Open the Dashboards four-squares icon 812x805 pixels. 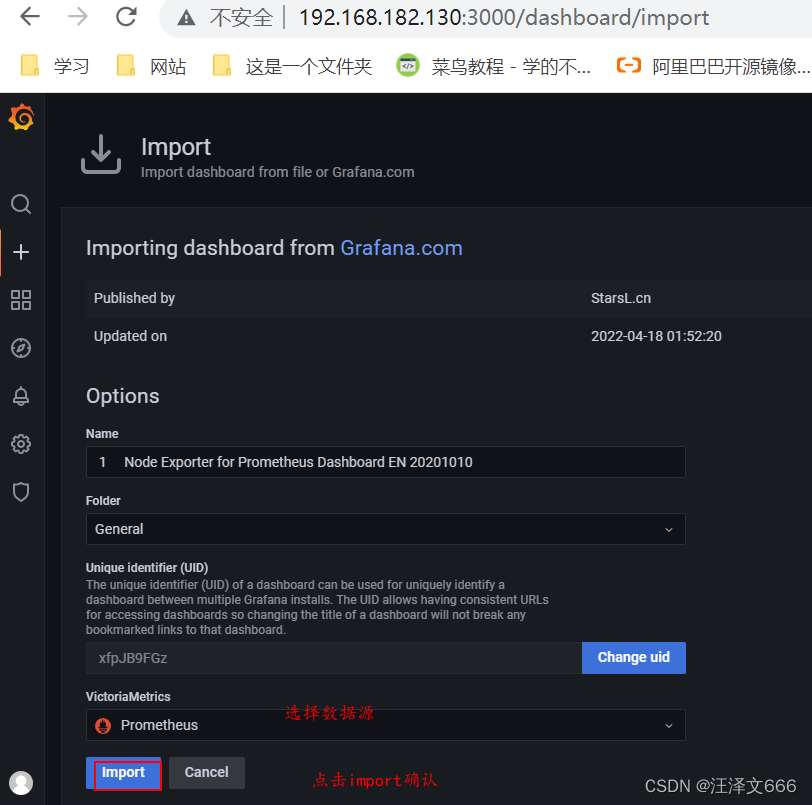(21, 300)
